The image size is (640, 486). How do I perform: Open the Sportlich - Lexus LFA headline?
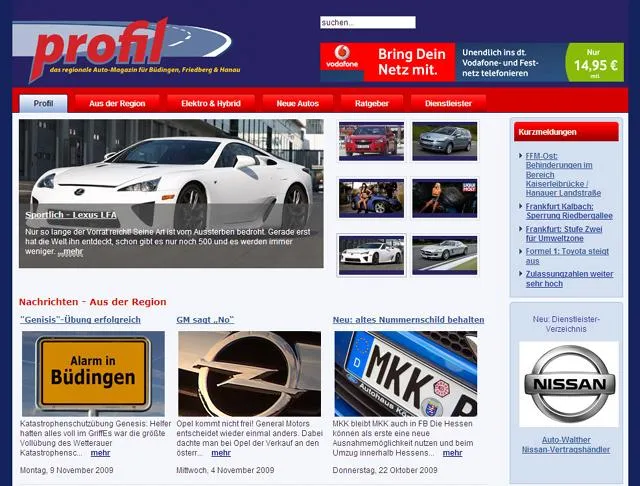(71, 215)
